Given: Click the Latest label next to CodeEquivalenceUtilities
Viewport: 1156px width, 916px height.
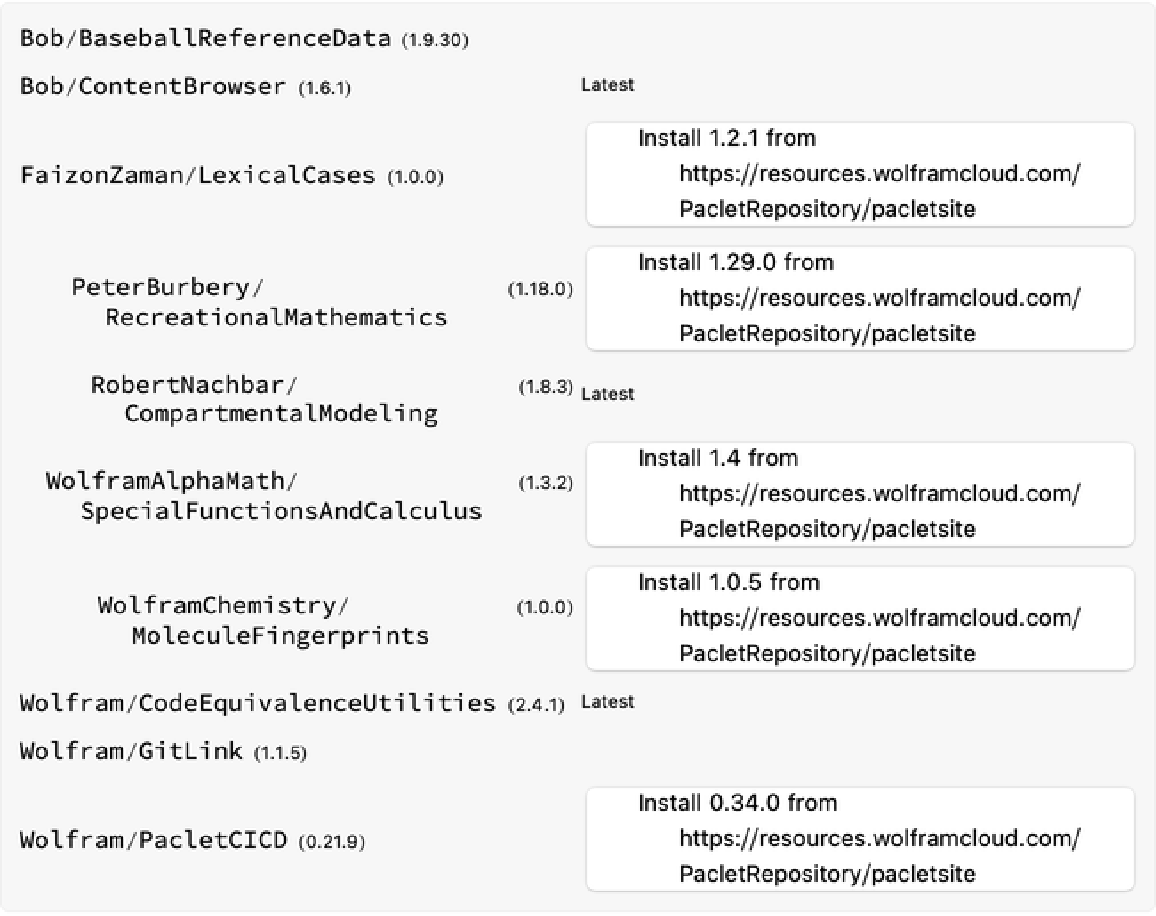Looking at the screenshot, I should [x=607, y=702].
